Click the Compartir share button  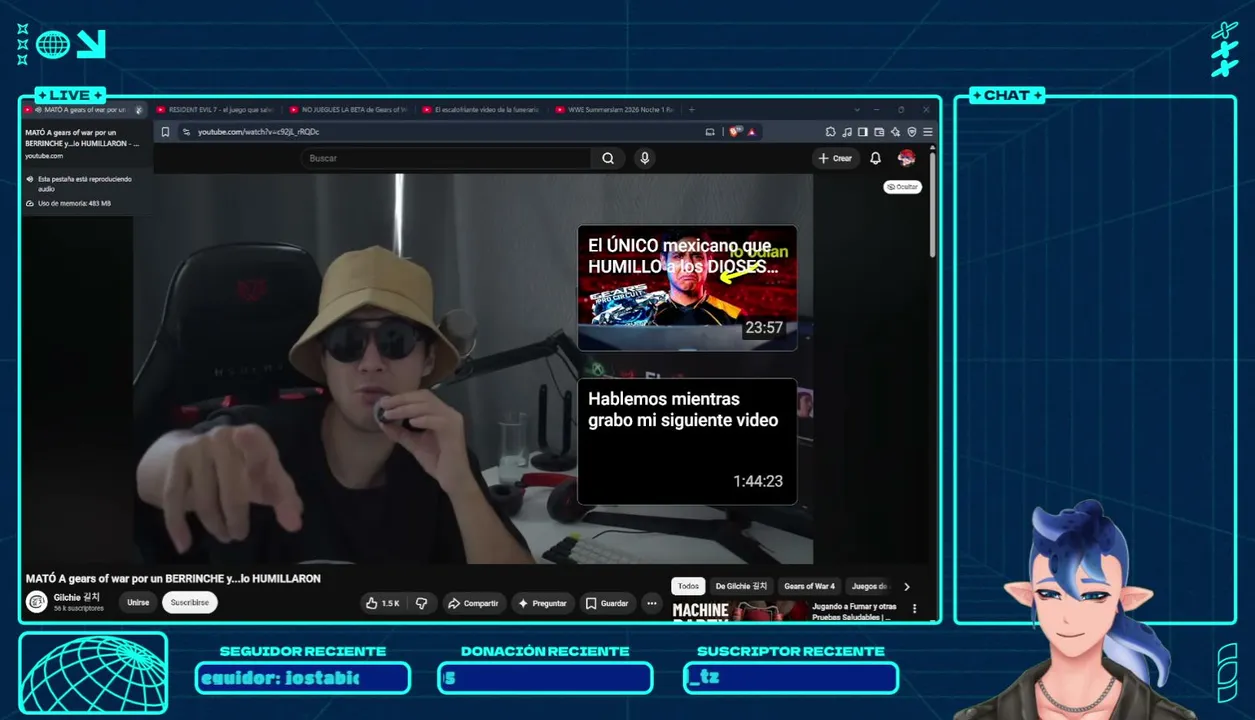pos(473,603)
